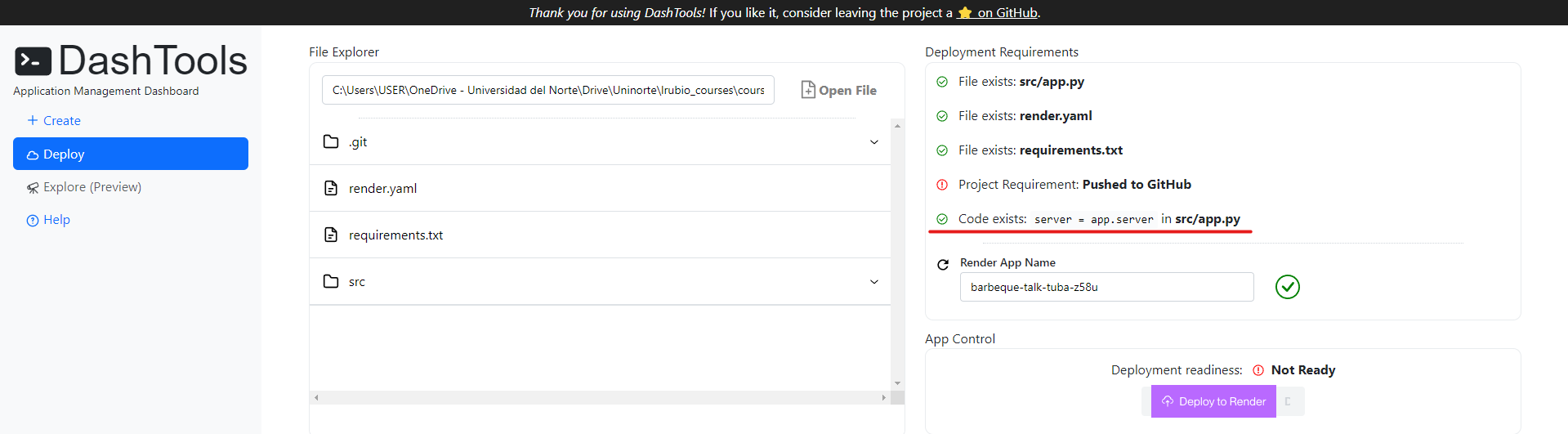This screenshot has width=1568, height=434.
Task: Expand the src folder chevron
Action: click(874, 282)
